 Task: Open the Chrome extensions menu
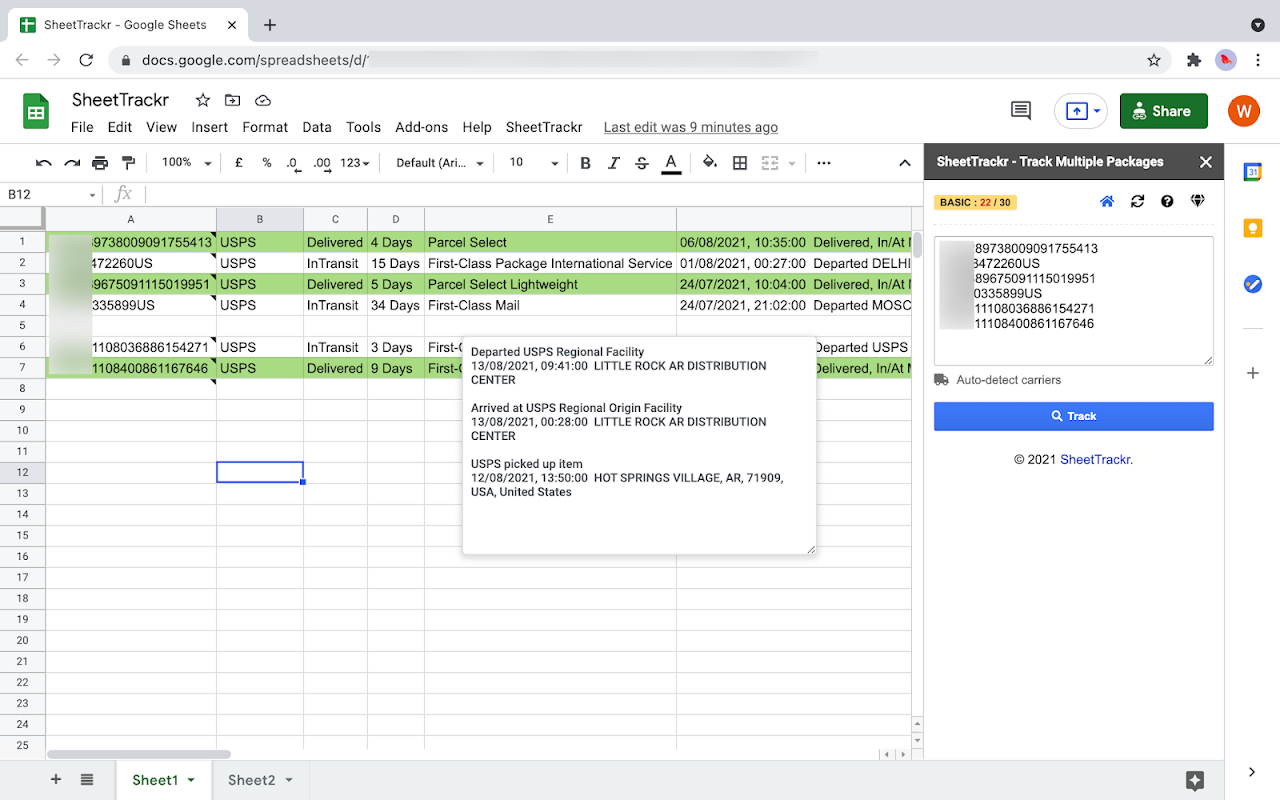point(1193,60)
